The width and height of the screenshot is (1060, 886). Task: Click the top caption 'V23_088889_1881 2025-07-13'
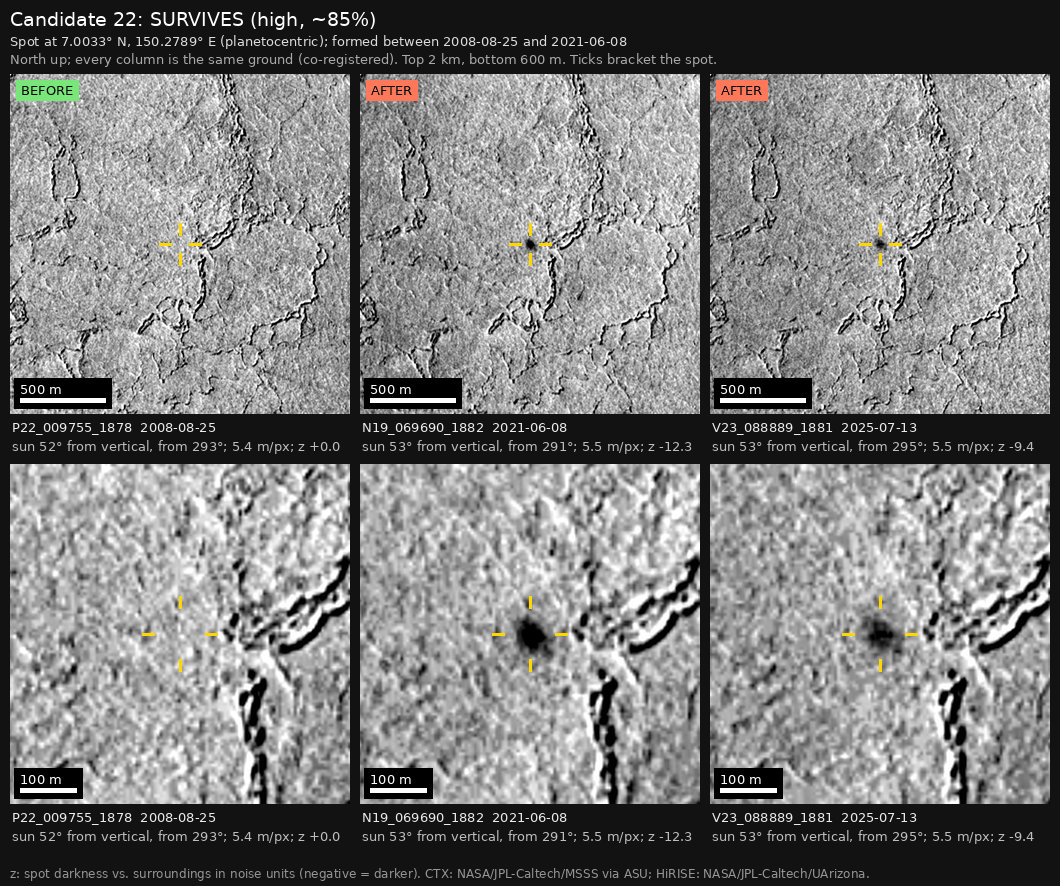click(x=815, y=428)
